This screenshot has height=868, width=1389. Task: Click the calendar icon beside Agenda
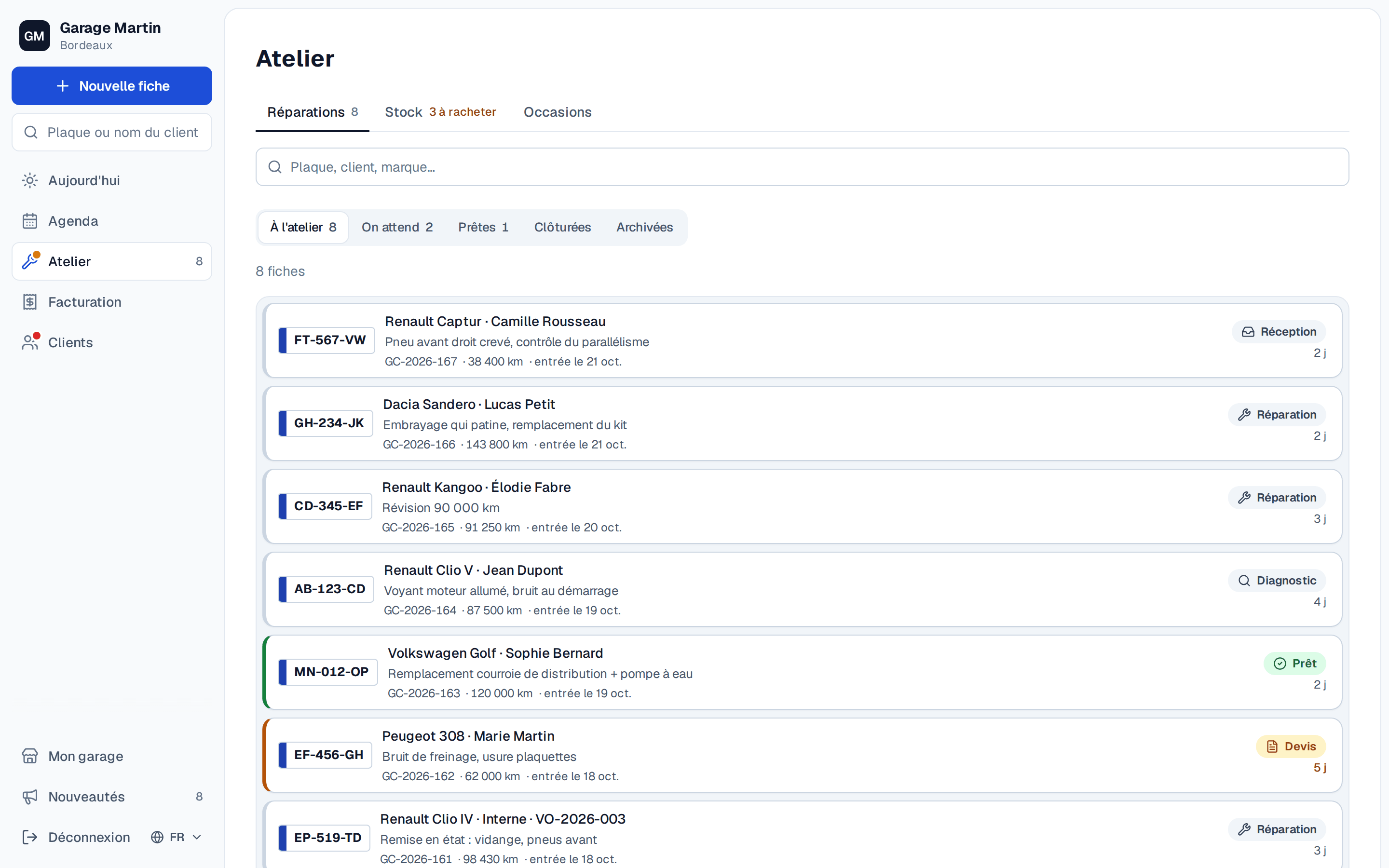pyautogui.click(x=30, y=221)
